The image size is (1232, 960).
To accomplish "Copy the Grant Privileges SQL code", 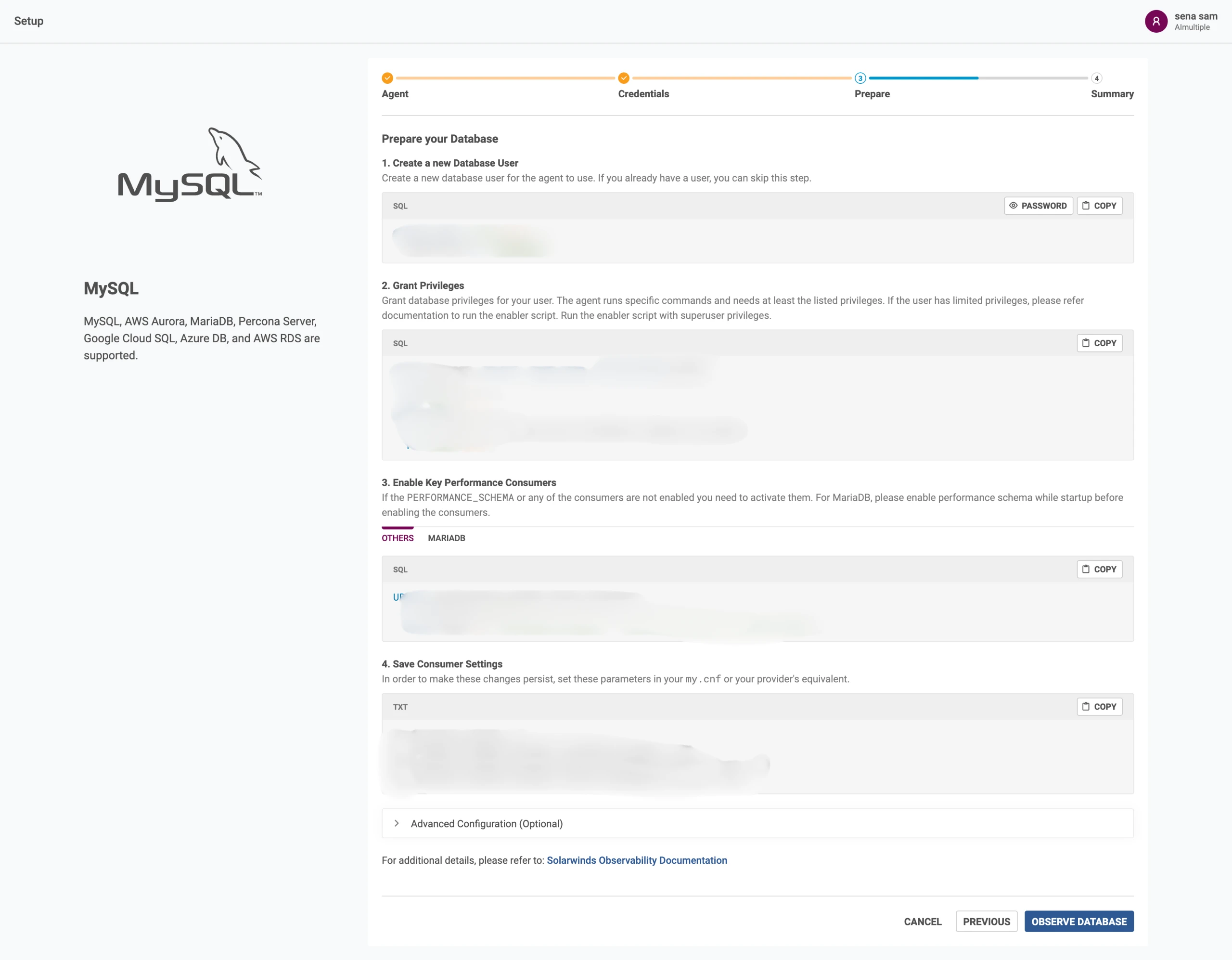I will (x=1100, y=343).
